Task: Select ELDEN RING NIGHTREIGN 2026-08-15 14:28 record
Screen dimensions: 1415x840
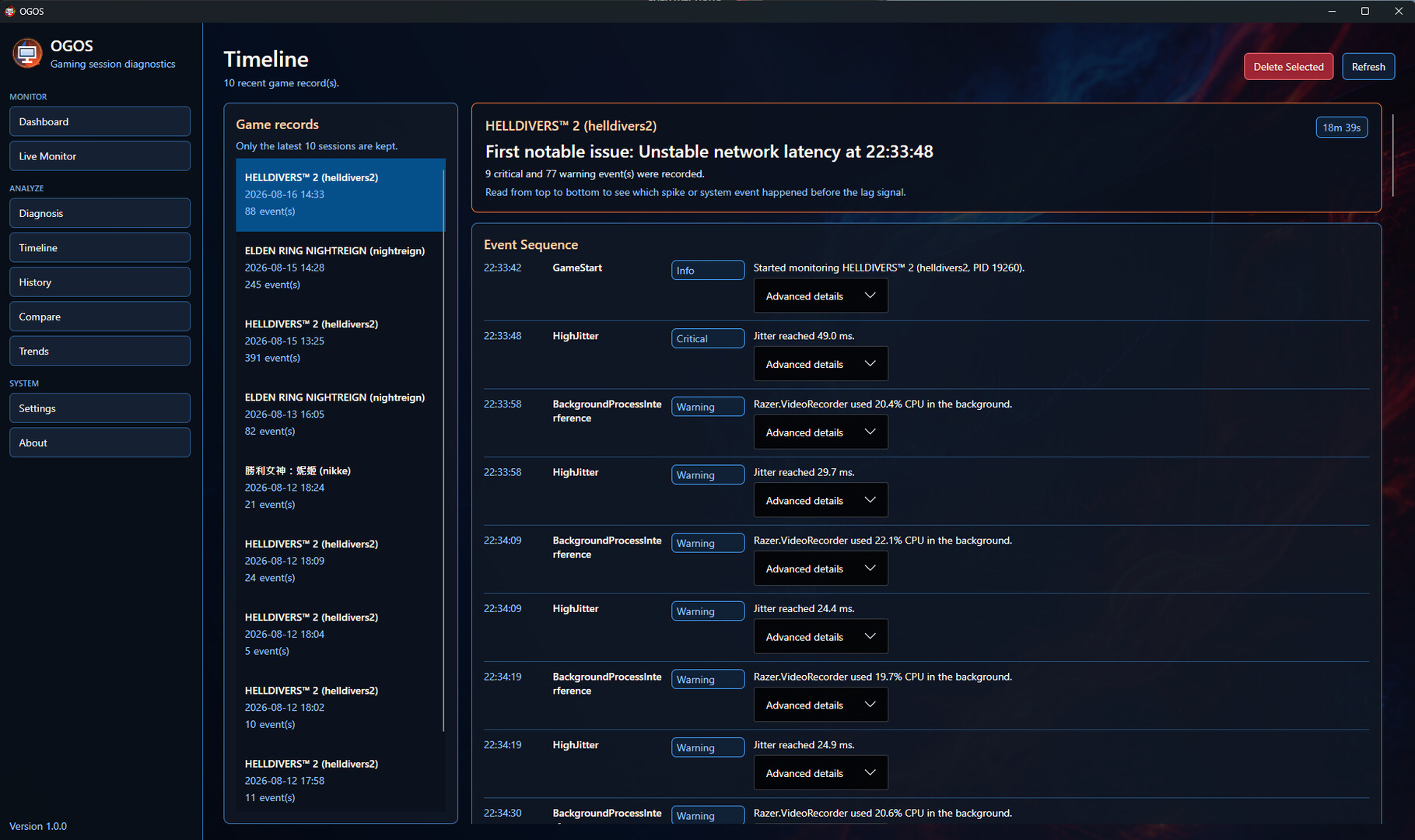Action: [340, 268]
